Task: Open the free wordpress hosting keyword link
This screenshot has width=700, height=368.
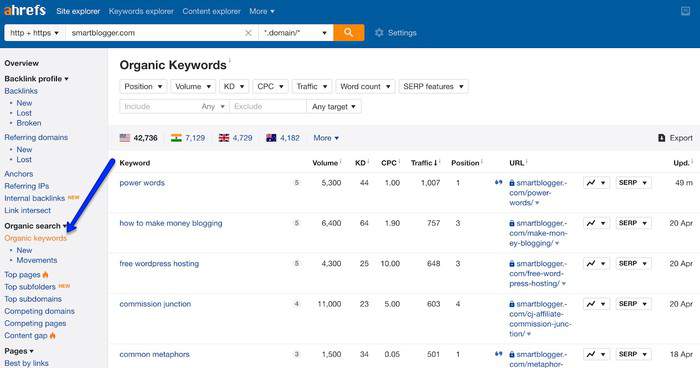Action: click(159, 263)
